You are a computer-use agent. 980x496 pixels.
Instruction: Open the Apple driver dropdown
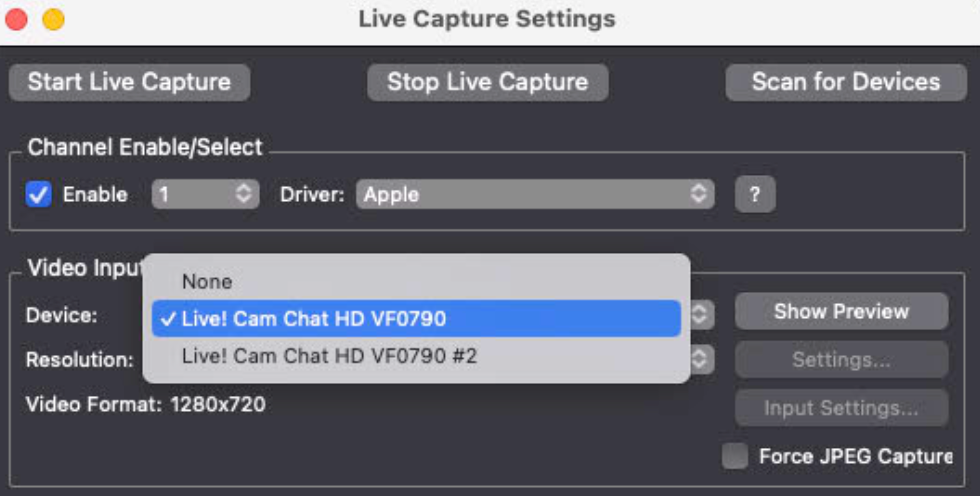click(x=535, y=194)
